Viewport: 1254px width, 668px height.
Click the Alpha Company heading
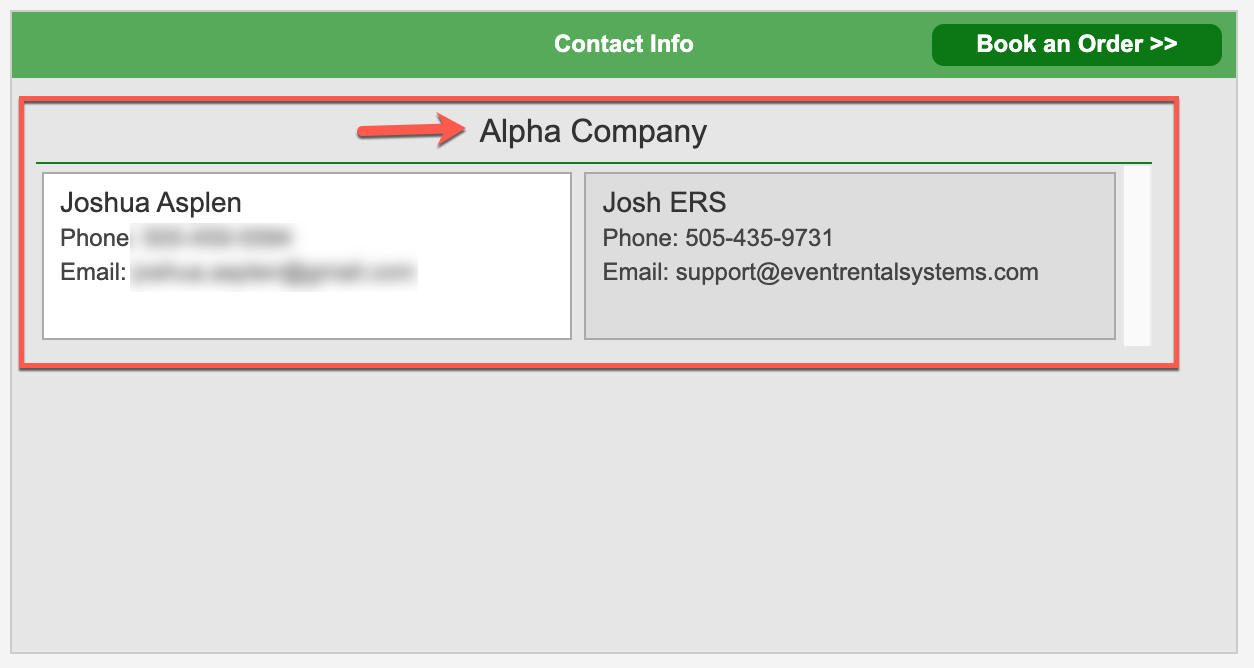pos(593,131)
